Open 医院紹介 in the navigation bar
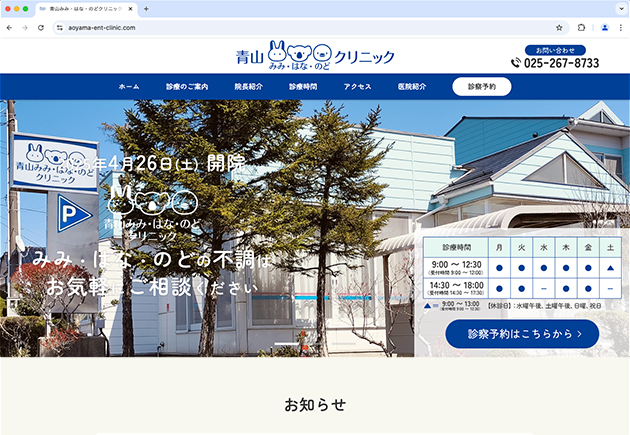Image resolution: width=630 pixels, height=435 pixels. point(411,87)
